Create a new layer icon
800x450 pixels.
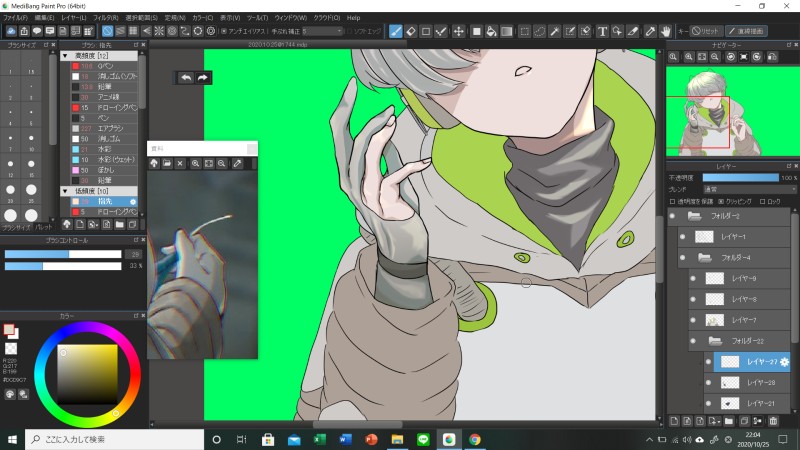(674, 421)
